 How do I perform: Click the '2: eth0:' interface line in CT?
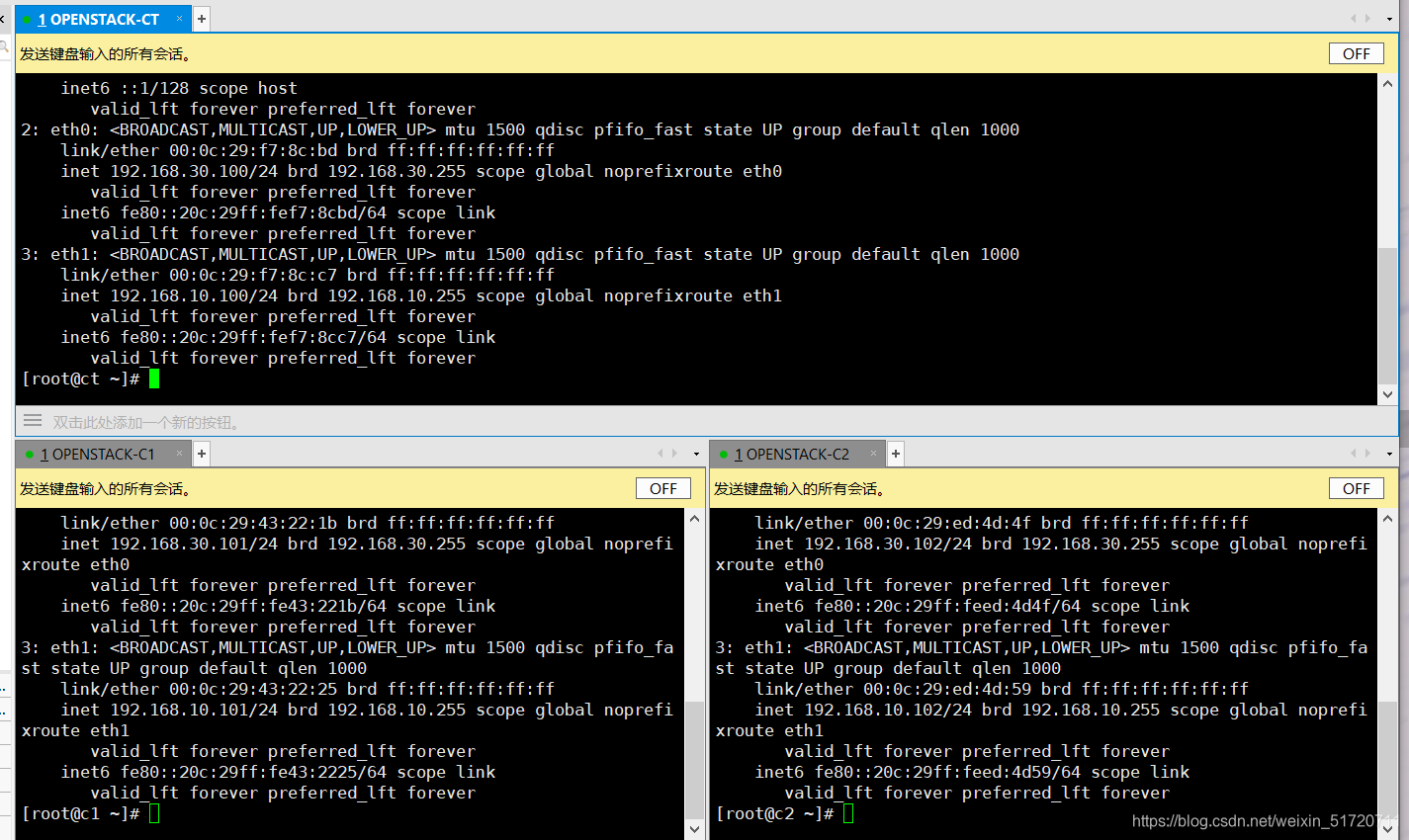[520, 129]
